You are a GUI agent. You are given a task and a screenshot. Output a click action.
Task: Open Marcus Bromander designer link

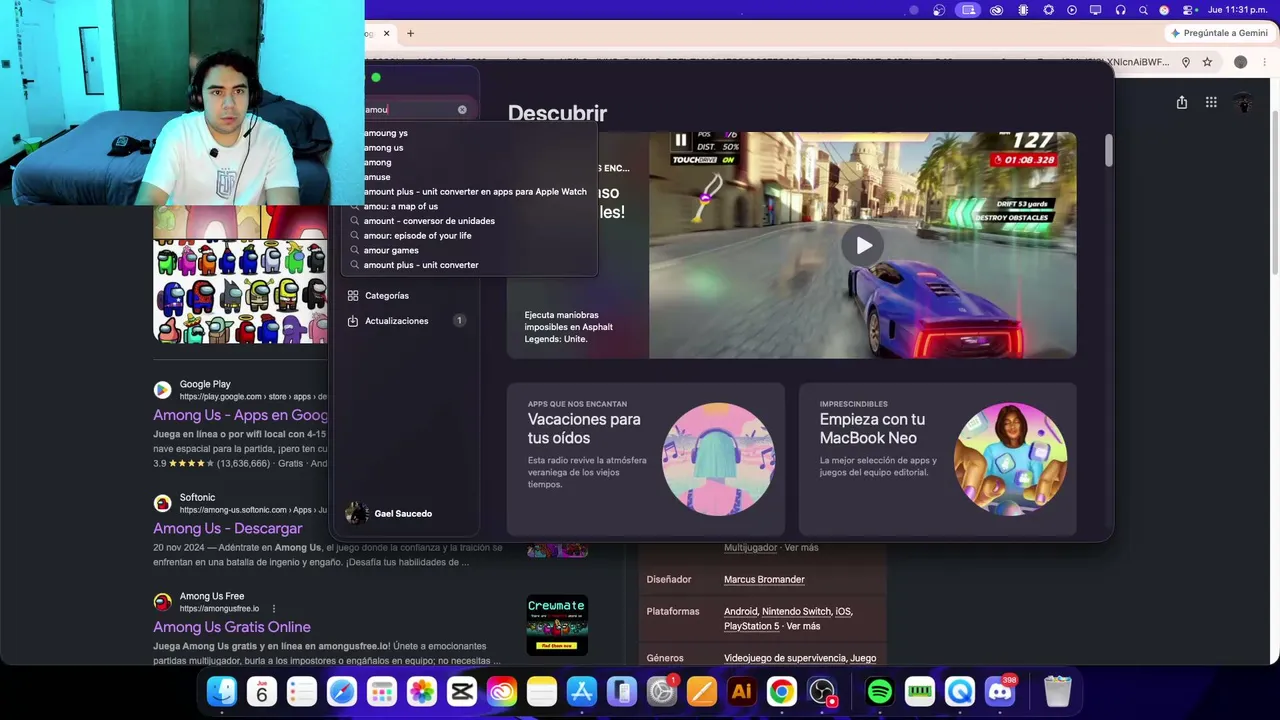pyautogui.click(x=764, y=580)
